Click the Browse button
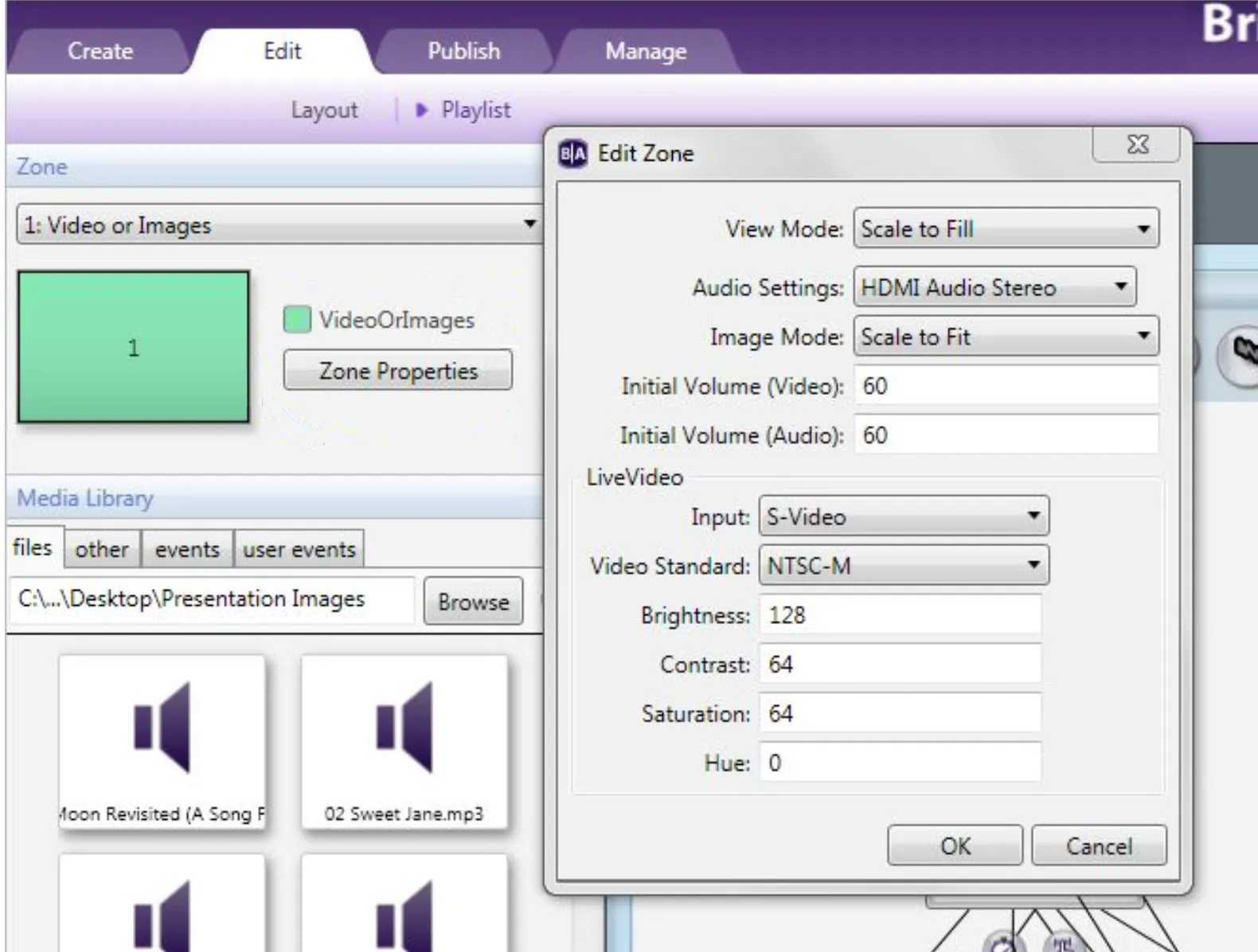1258x952 pixels. (x=473, y=601)
